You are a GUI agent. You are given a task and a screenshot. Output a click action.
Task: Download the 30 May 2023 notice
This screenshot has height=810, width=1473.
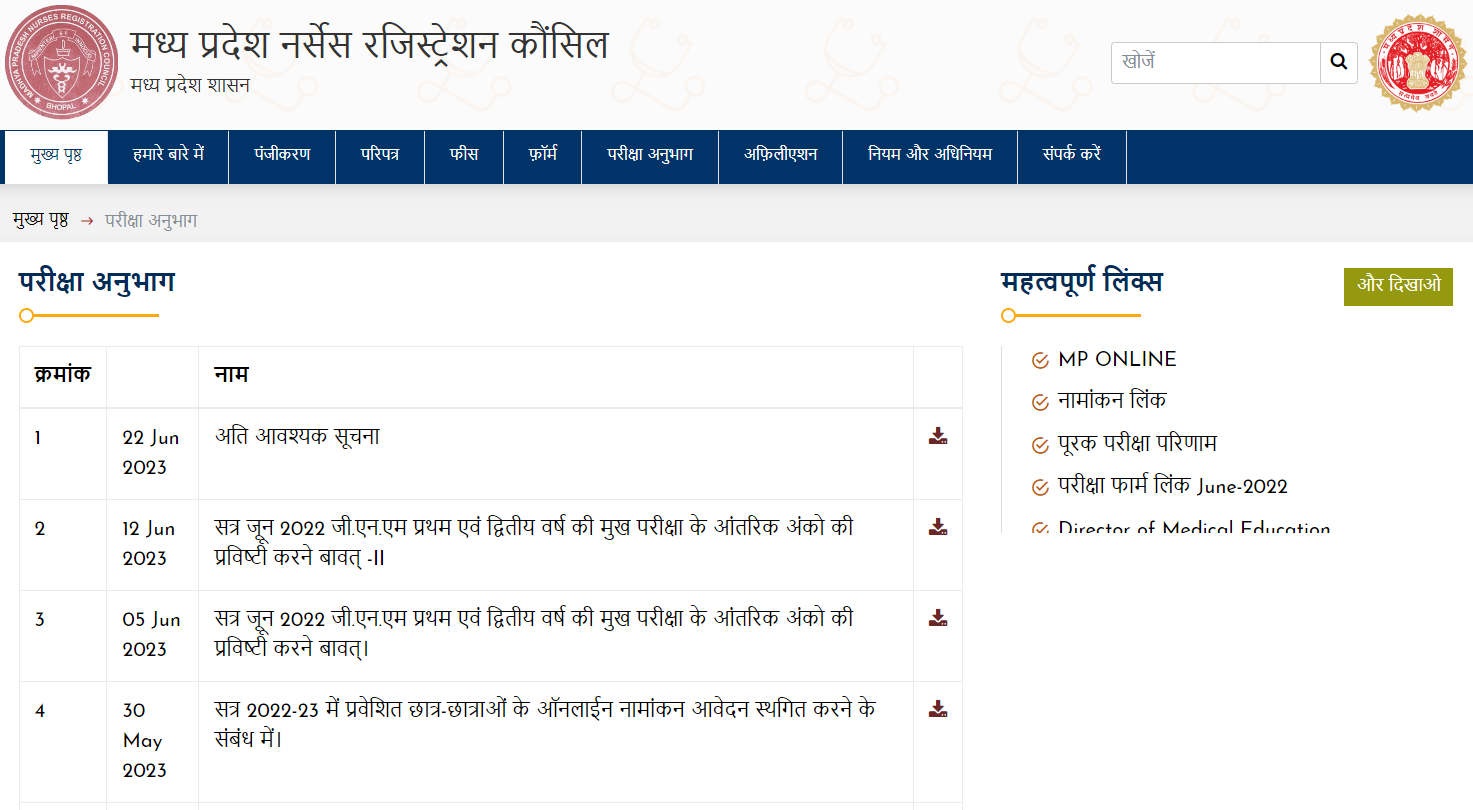tap(938, 709)
